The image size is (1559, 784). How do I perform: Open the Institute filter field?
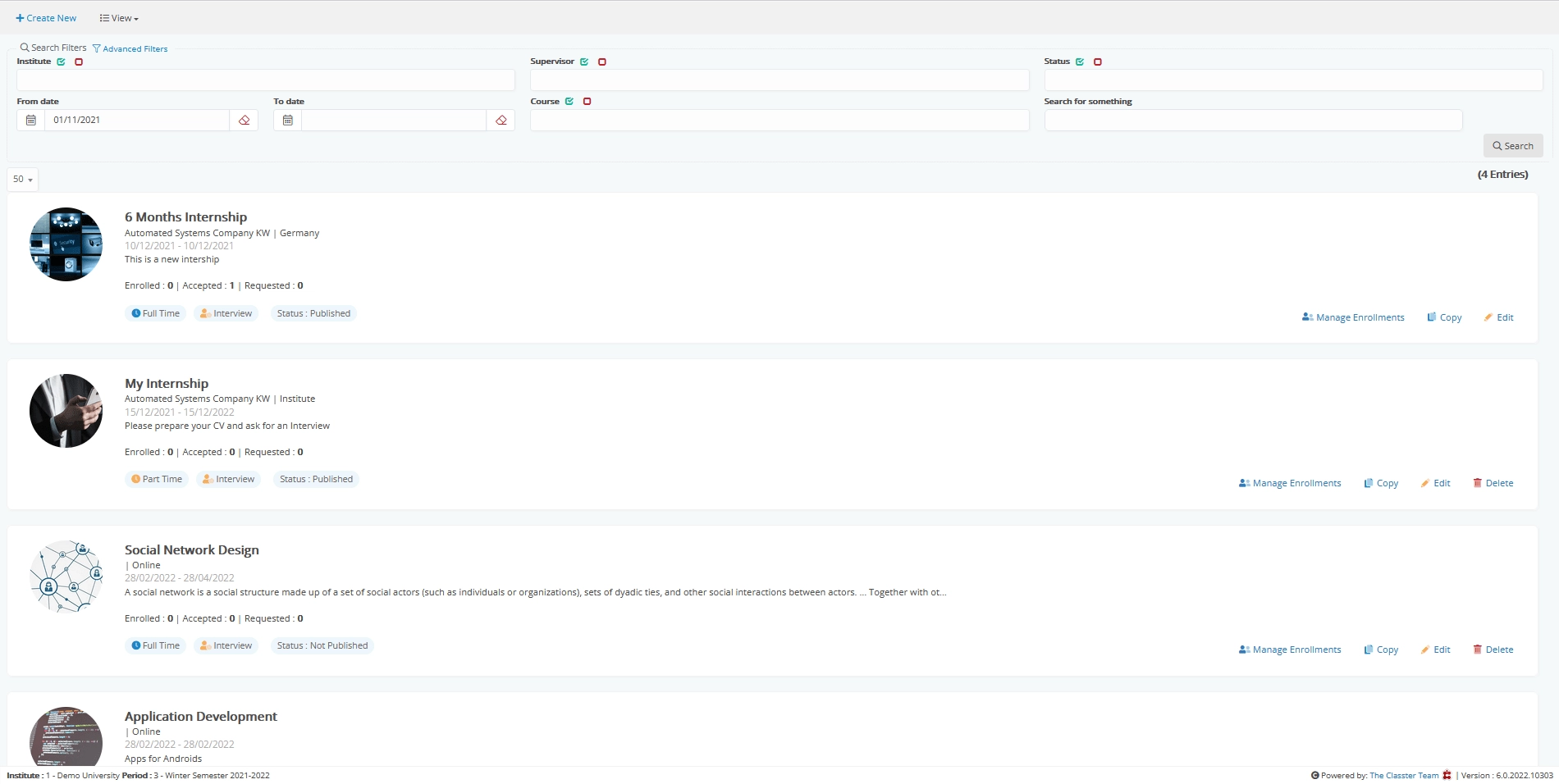(x=266, y=80)
